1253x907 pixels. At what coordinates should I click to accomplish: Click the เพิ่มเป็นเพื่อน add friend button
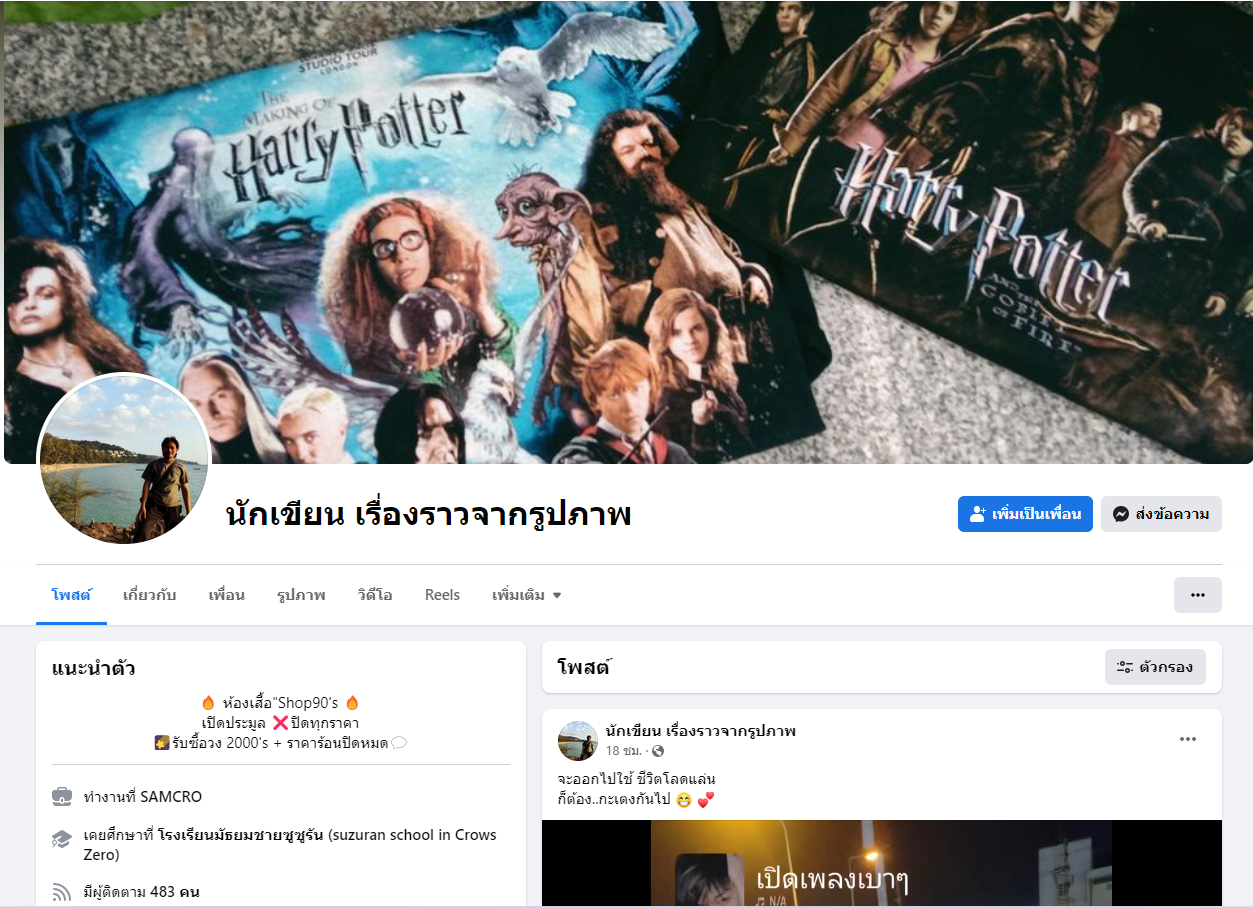(1025, 514)
